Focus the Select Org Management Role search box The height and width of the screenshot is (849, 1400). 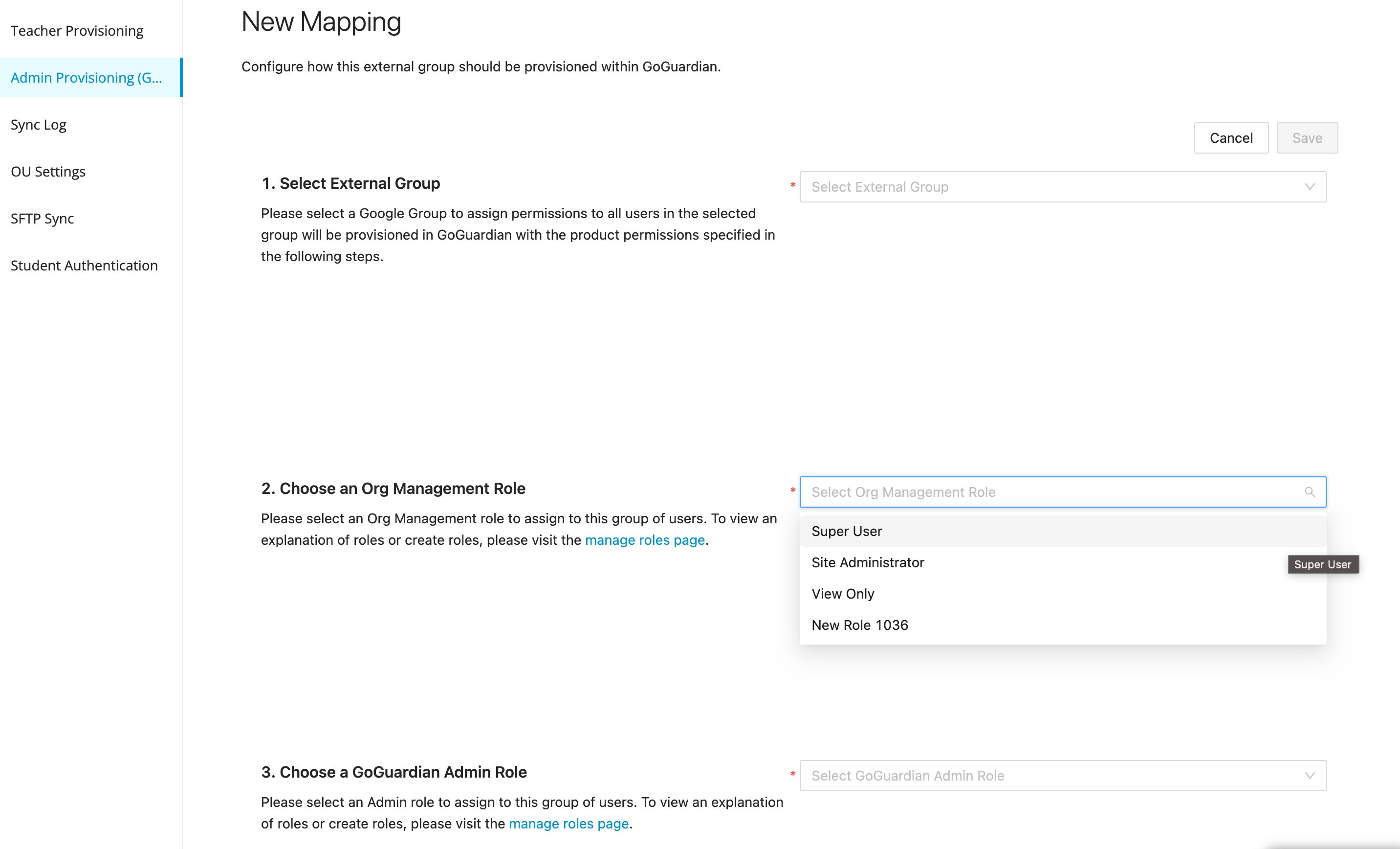pos(1063,492)
